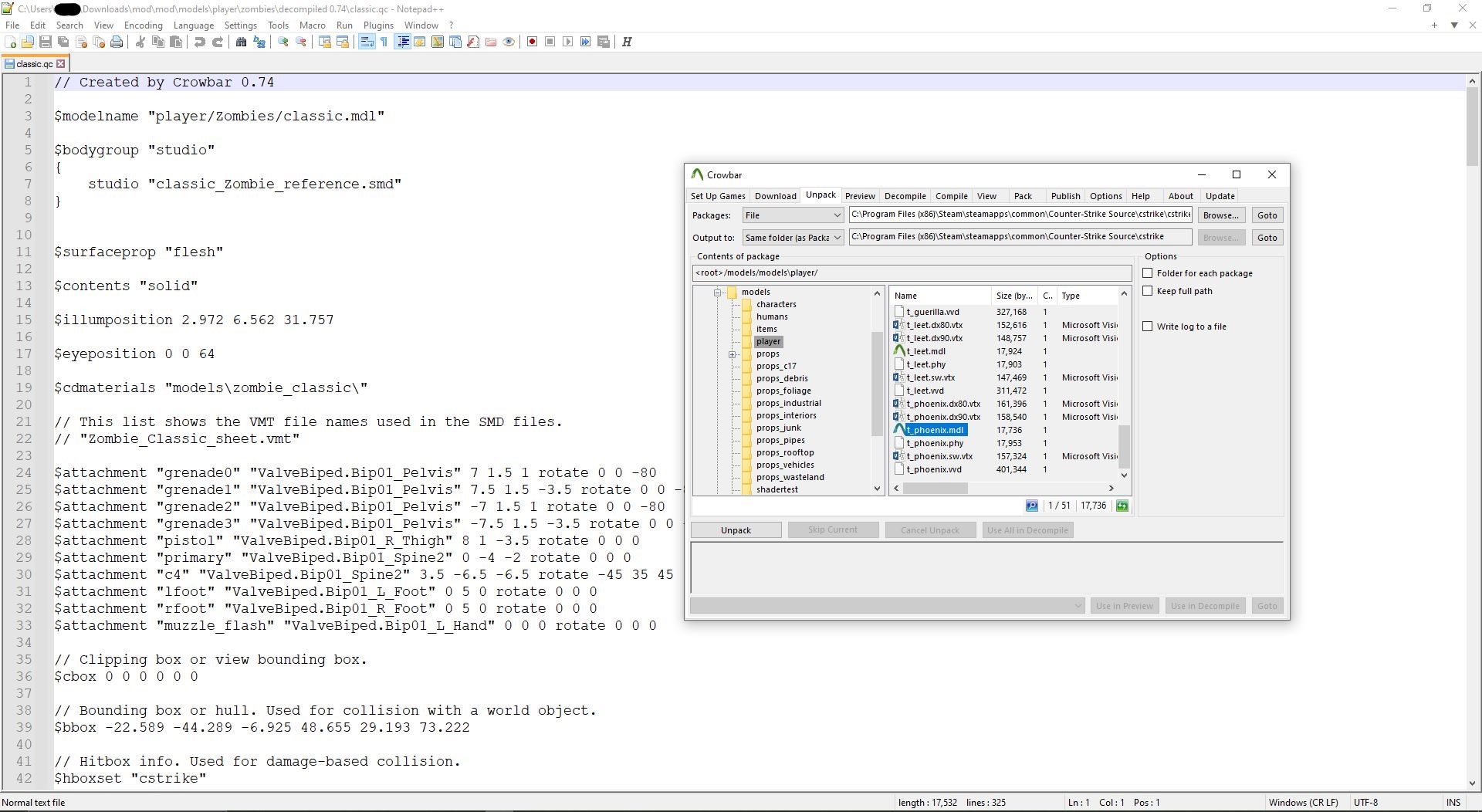
Task: Switch to Crowbar Decompile tab
Action: pos(905,196)
